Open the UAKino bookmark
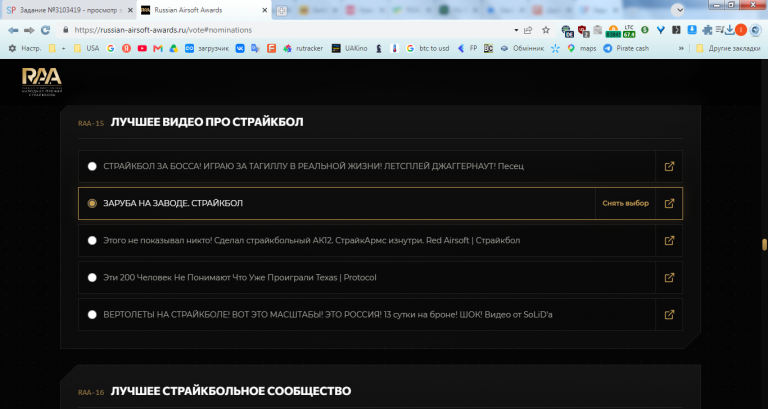This screenshot has width=768, height=409. tap(350, 48)
